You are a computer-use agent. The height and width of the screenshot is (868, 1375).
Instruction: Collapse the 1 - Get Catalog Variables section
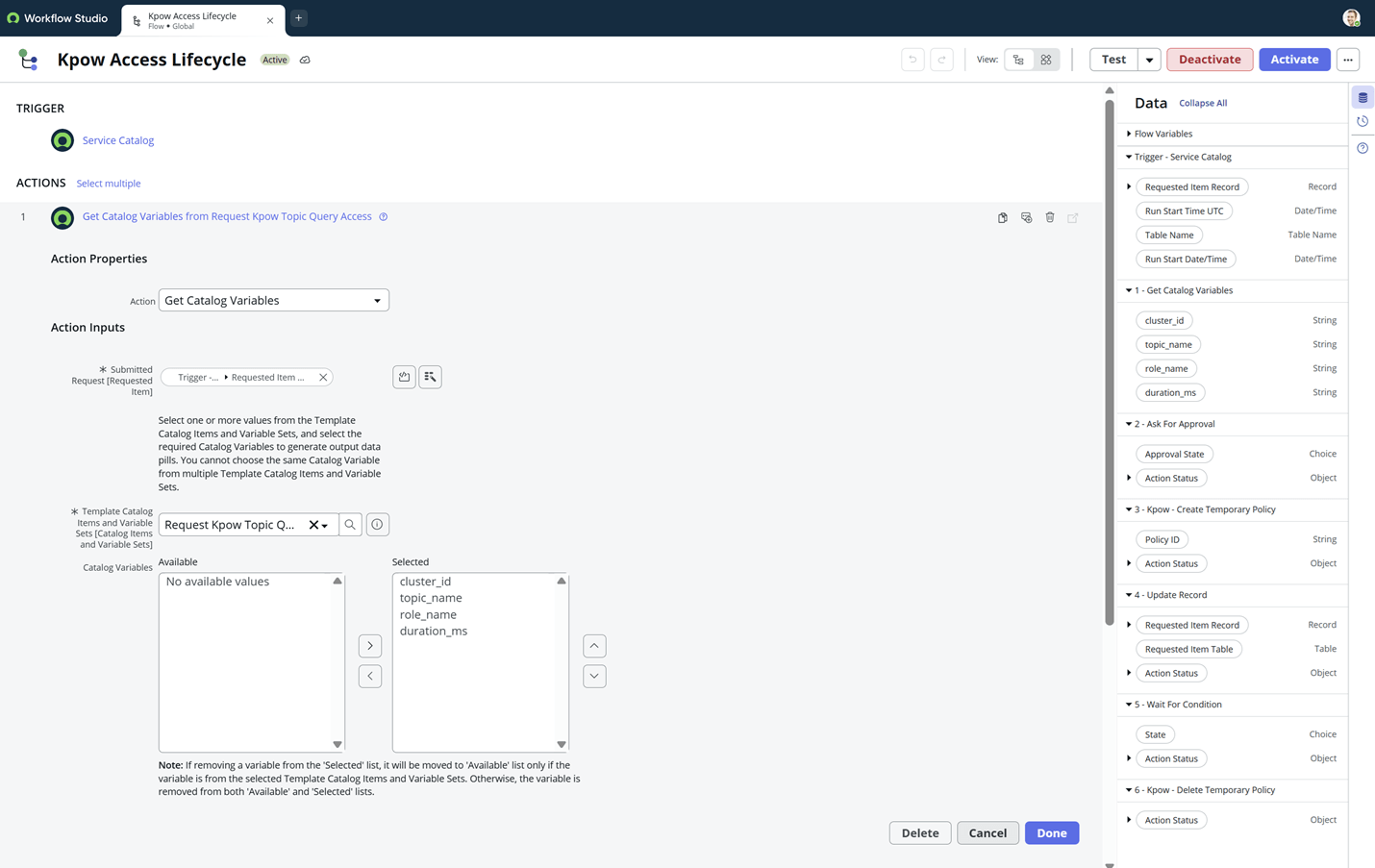1129,290
